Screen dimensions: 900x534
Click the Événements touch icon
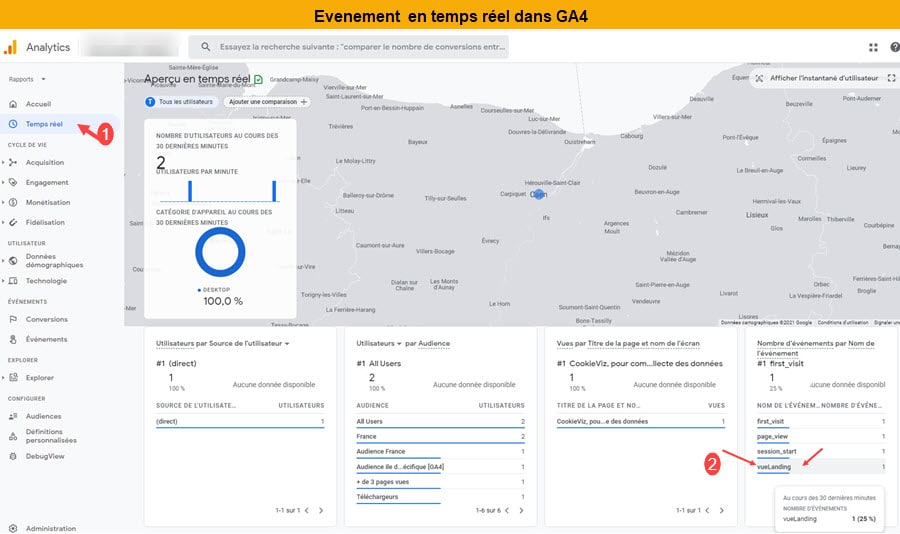(x=13, y=339)
